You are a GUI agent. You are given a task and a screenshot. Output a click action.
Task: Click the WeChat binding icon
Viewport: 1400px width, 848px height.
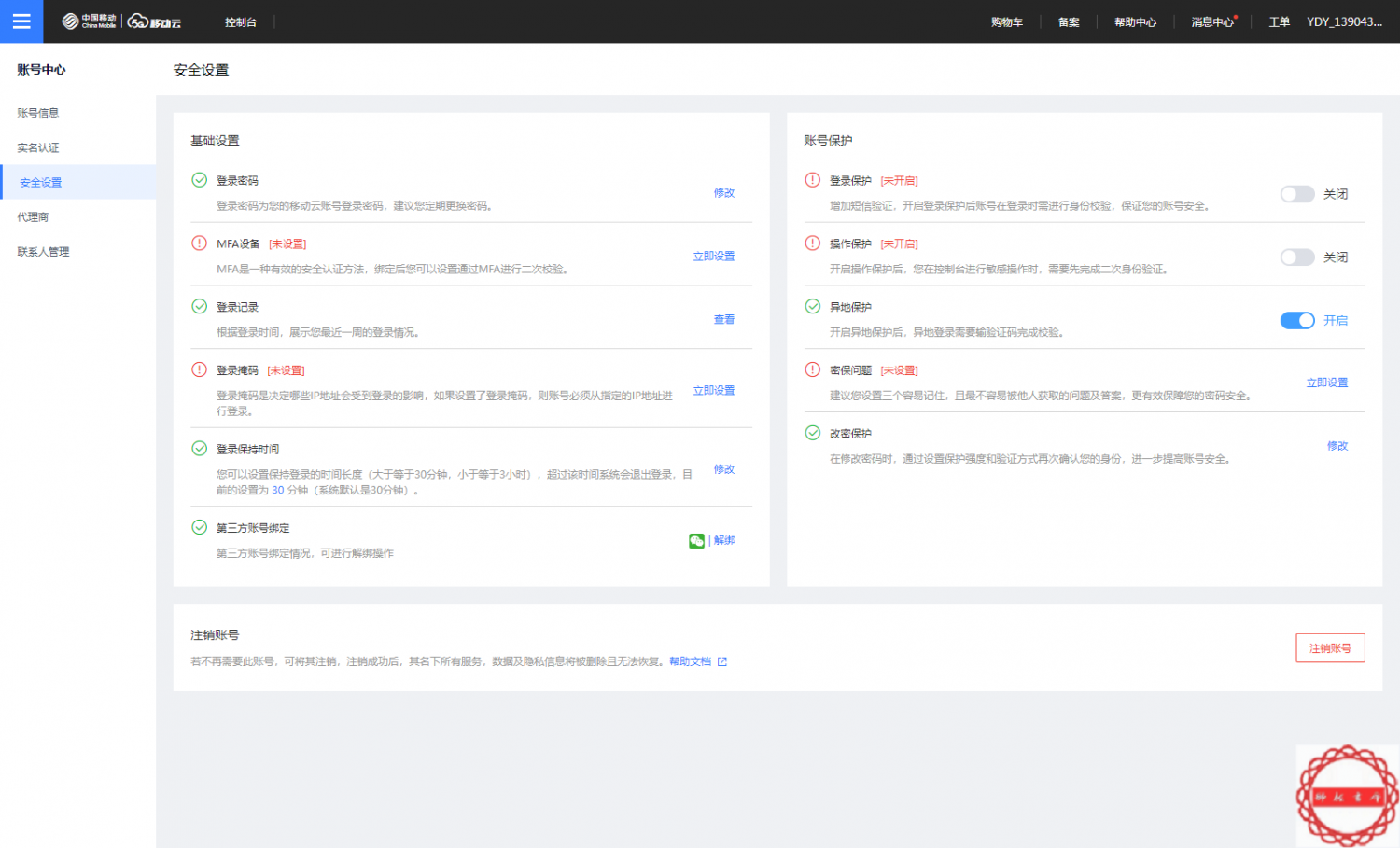pyautogui.click(x=696, y=541)
